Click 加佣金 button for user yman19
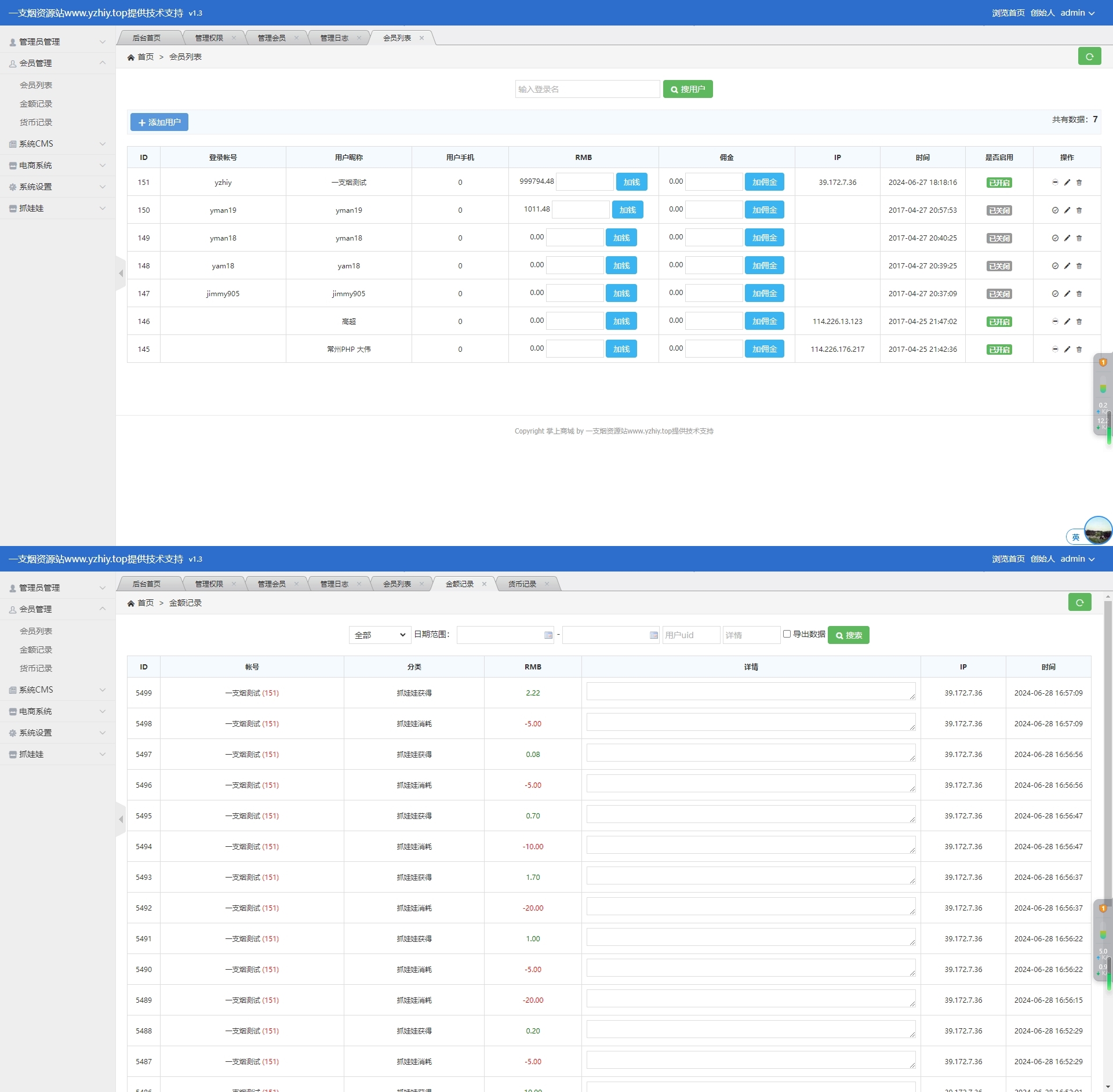Screen dimensions: 1113x1092 click(x=764, y=210)
